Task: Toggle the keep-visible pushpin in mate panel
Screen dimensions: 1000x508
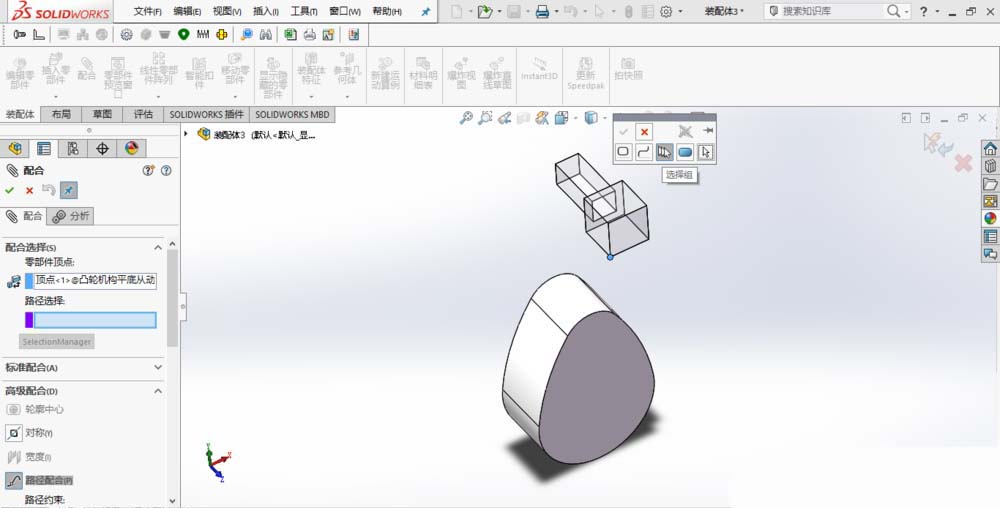Action: pyautogui.click(x=69, y=190)
